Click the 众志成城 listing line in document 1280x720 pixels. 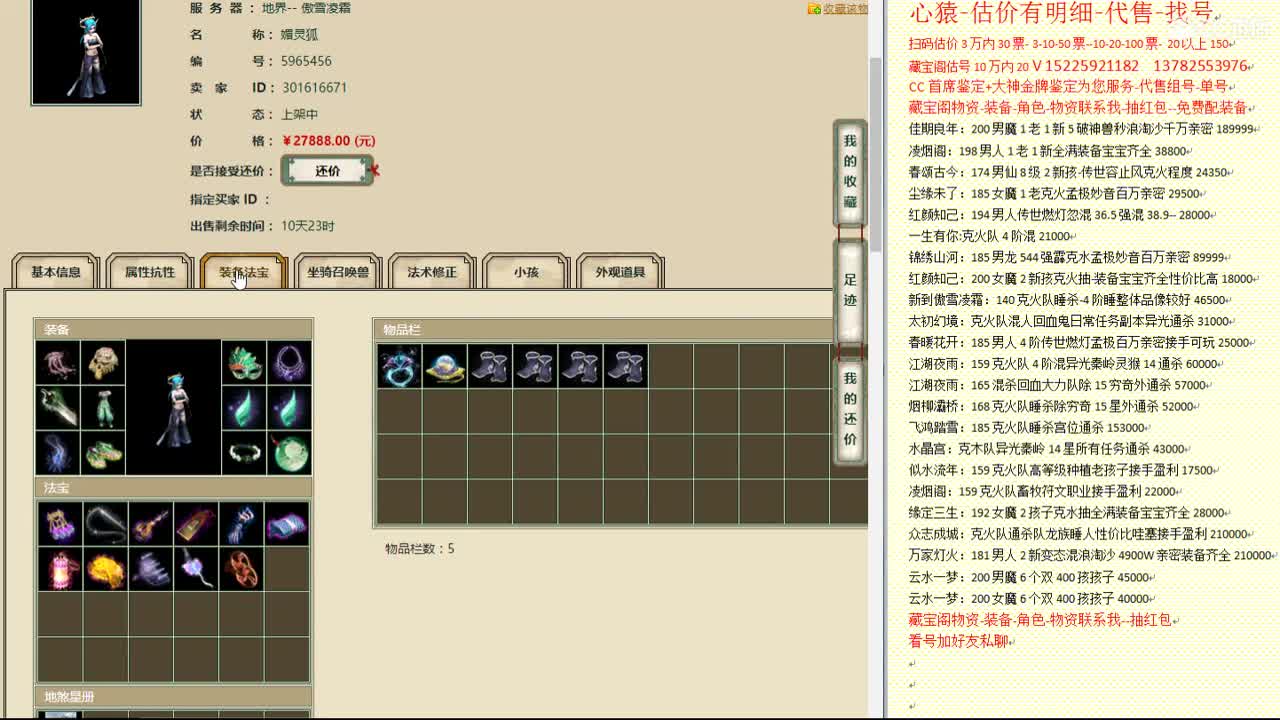(x=1081, y=535)
